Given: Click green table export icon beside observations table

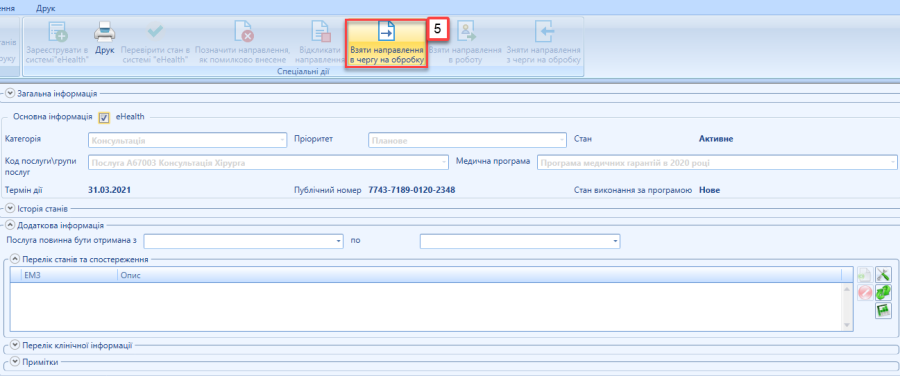Looking at the screenshot, I should (x=883, y=311).
